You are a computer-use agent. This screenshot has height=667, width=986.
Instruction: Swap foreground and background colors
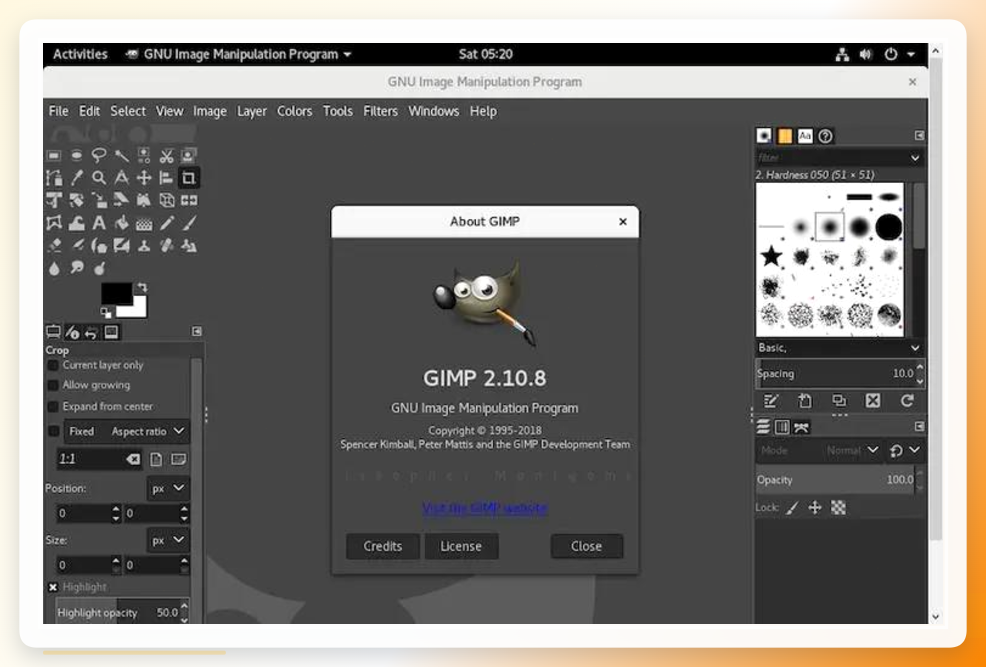[x=143, y=287]
